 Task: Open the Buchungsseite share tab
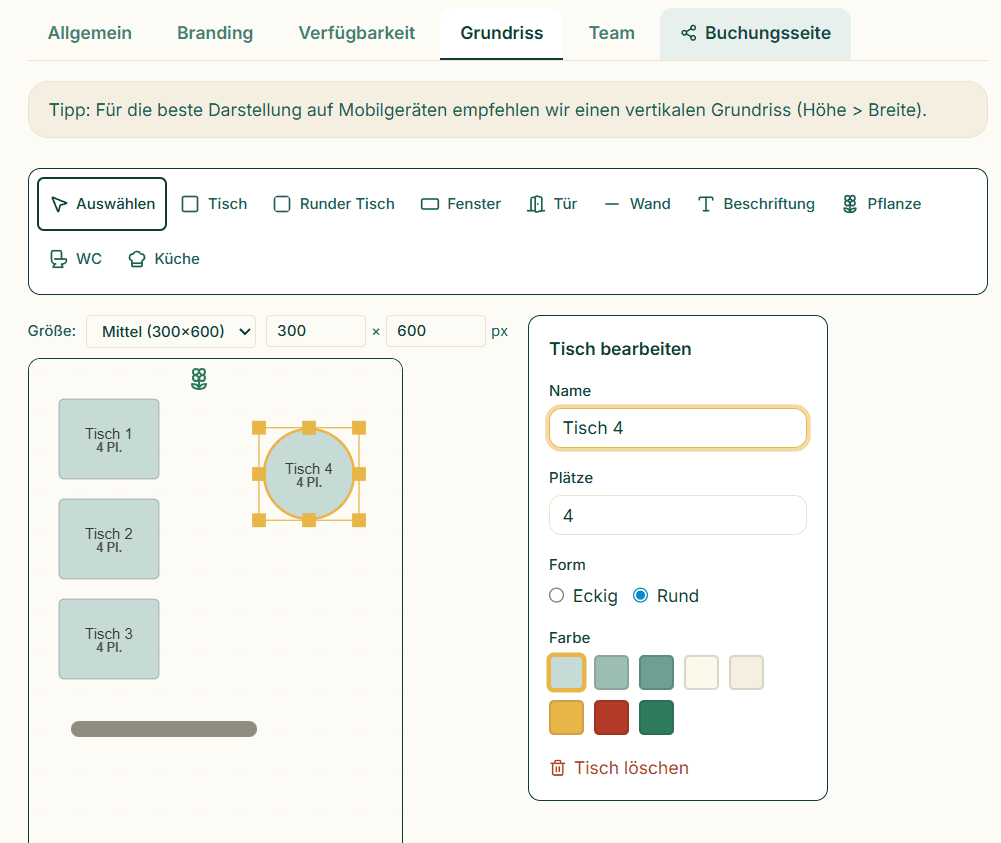[755, 33]
